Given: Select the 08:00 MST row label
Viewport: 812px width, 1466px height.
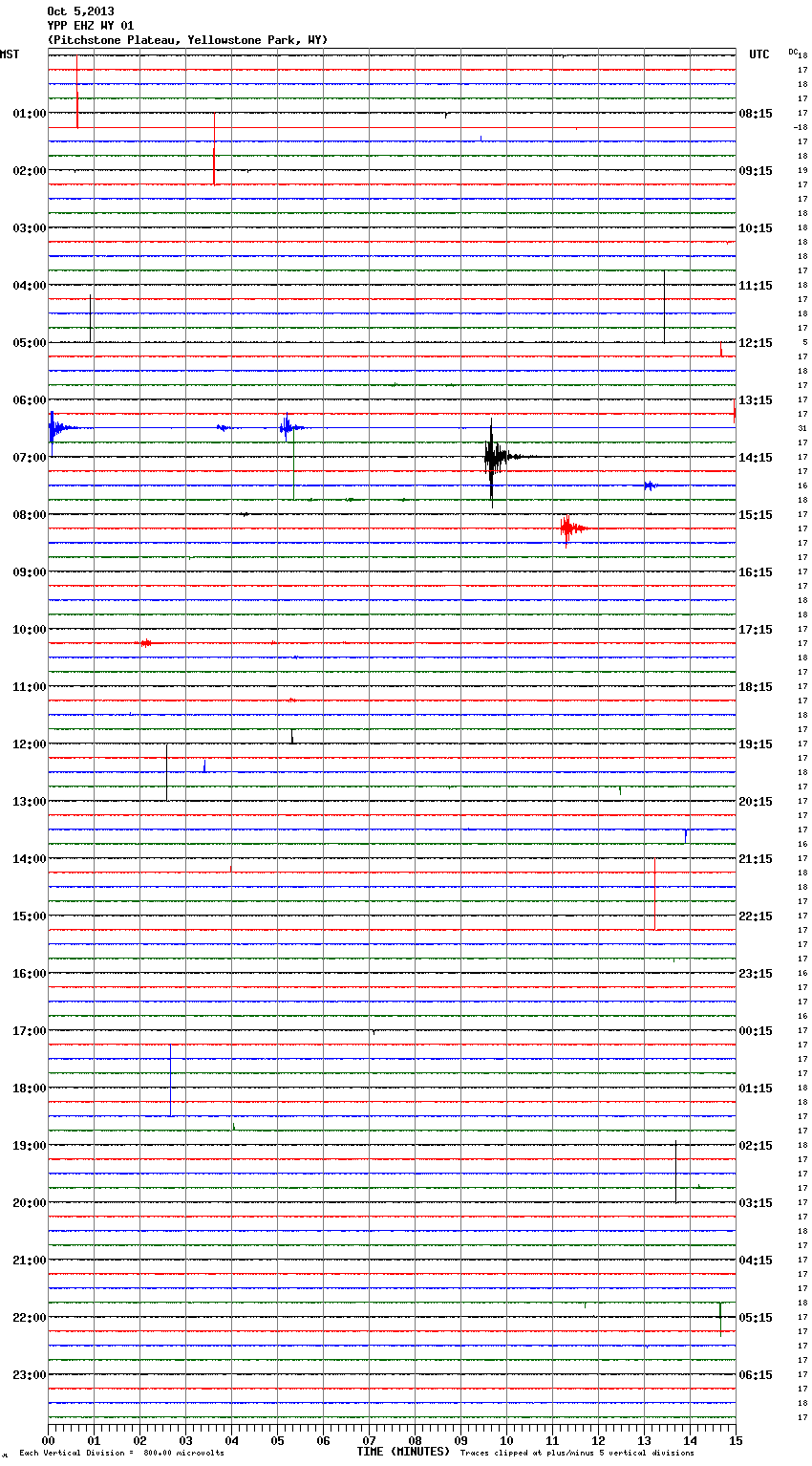Looking at the screenshot, I should point(30,515).
